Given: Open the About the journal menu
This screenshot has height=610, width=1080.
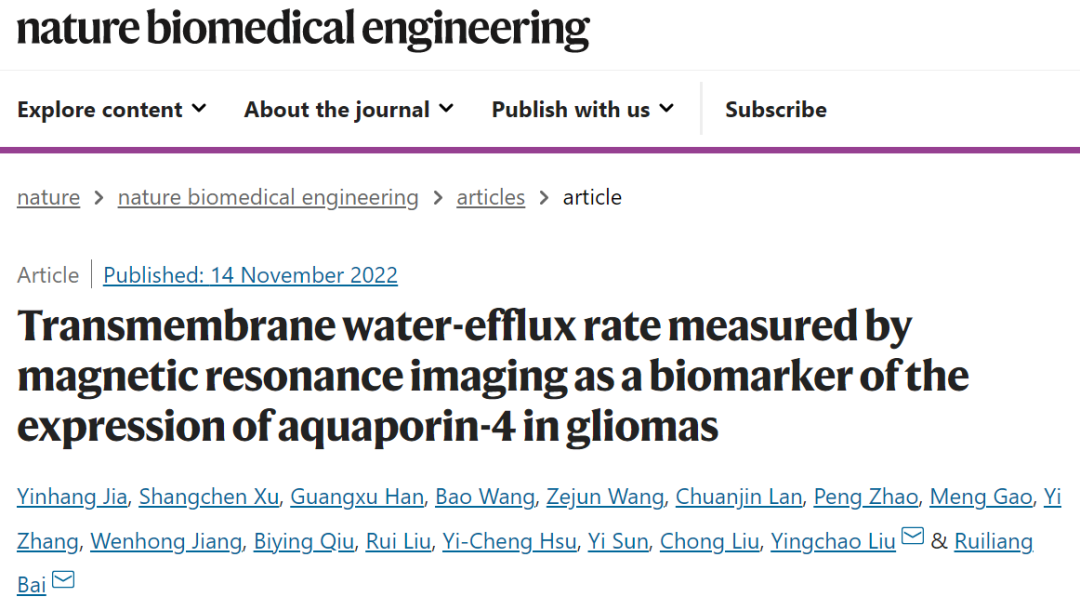Looking at the screenshot, I should coord(348,110).
